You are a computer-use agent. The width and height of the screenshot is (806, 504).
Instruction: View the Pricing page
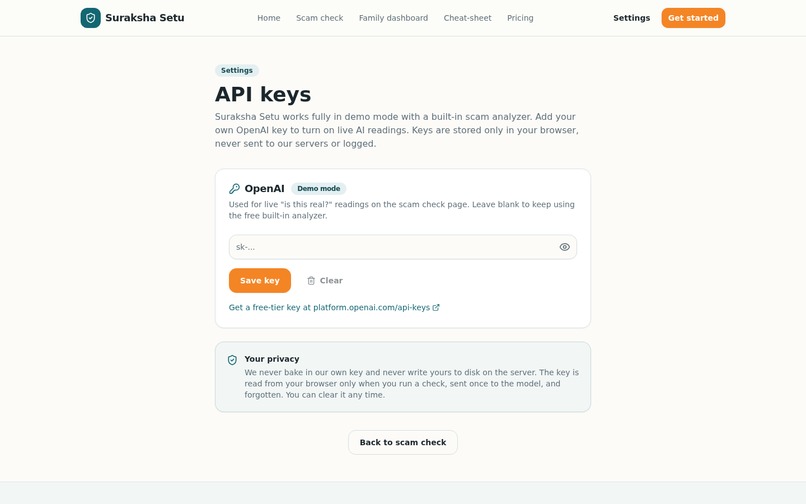(x=520, y=18)
